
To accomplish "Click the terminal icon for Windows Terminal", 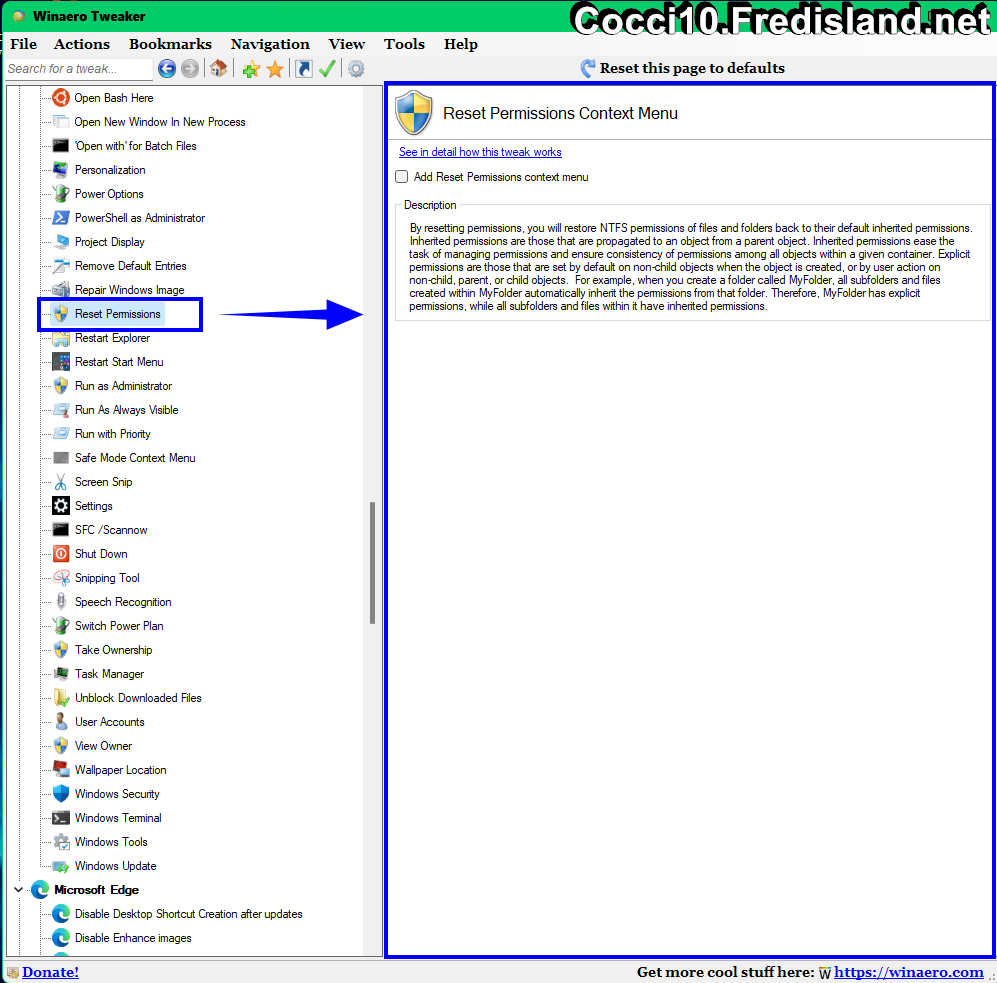I will (61, 818).
